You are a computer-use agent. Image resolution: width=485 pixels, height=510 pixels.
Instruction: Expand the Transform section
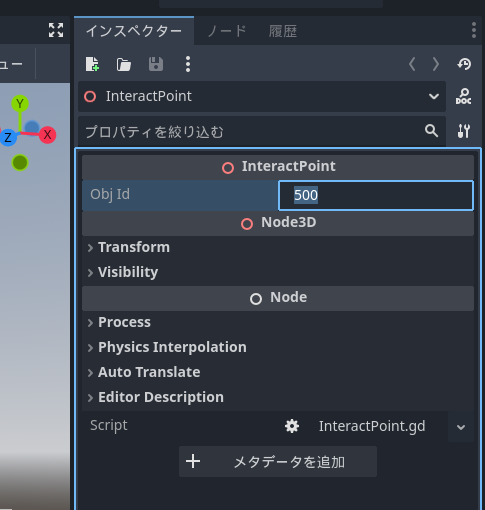[278, 247]
